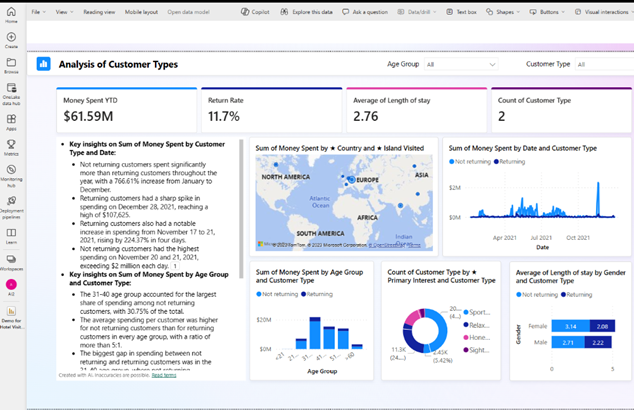Toggle the Not returning legend in the date chart
Screen dimensions: 634x410
coord(472,160)
